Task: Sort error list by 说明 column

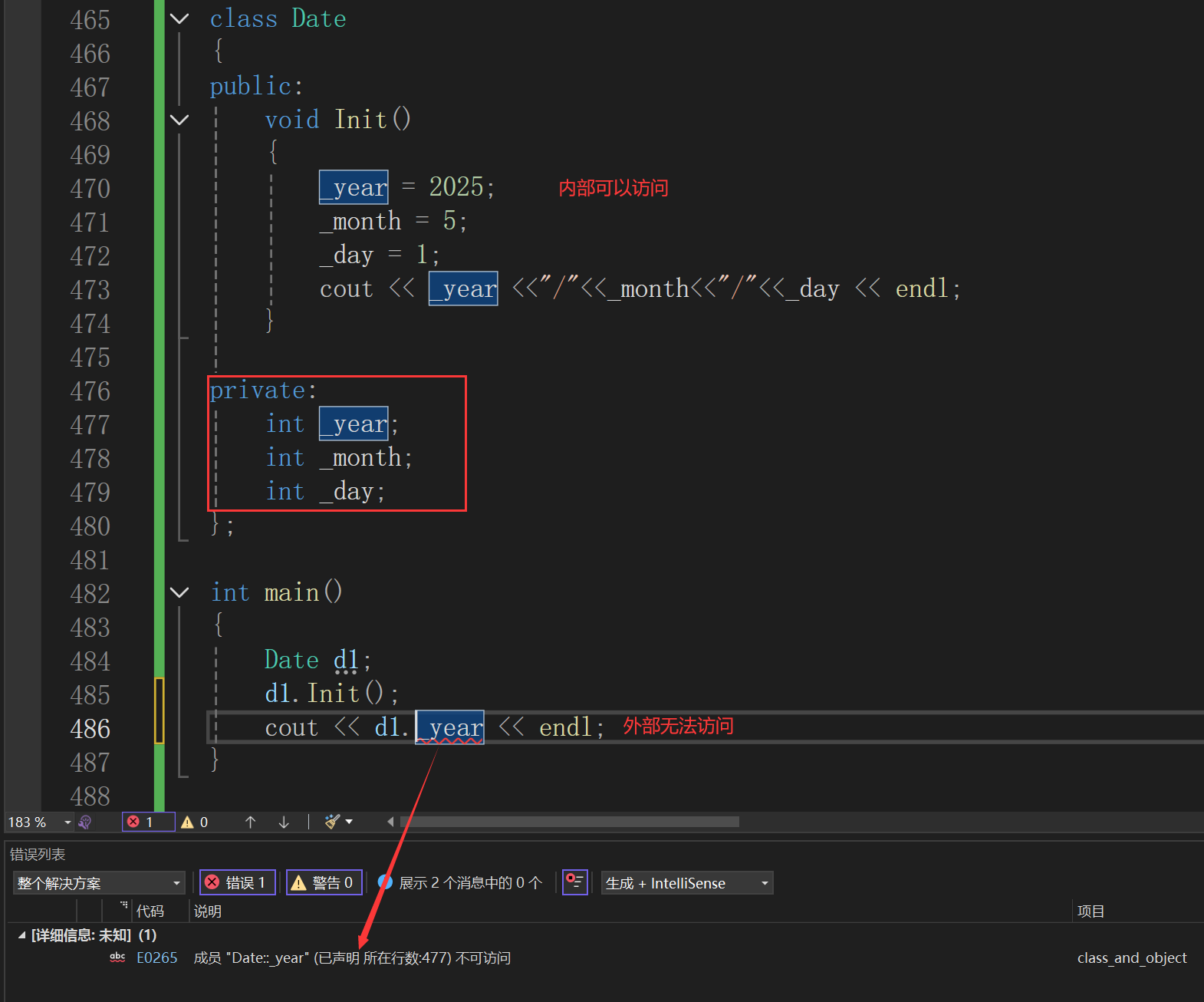Action: (208, 911)
